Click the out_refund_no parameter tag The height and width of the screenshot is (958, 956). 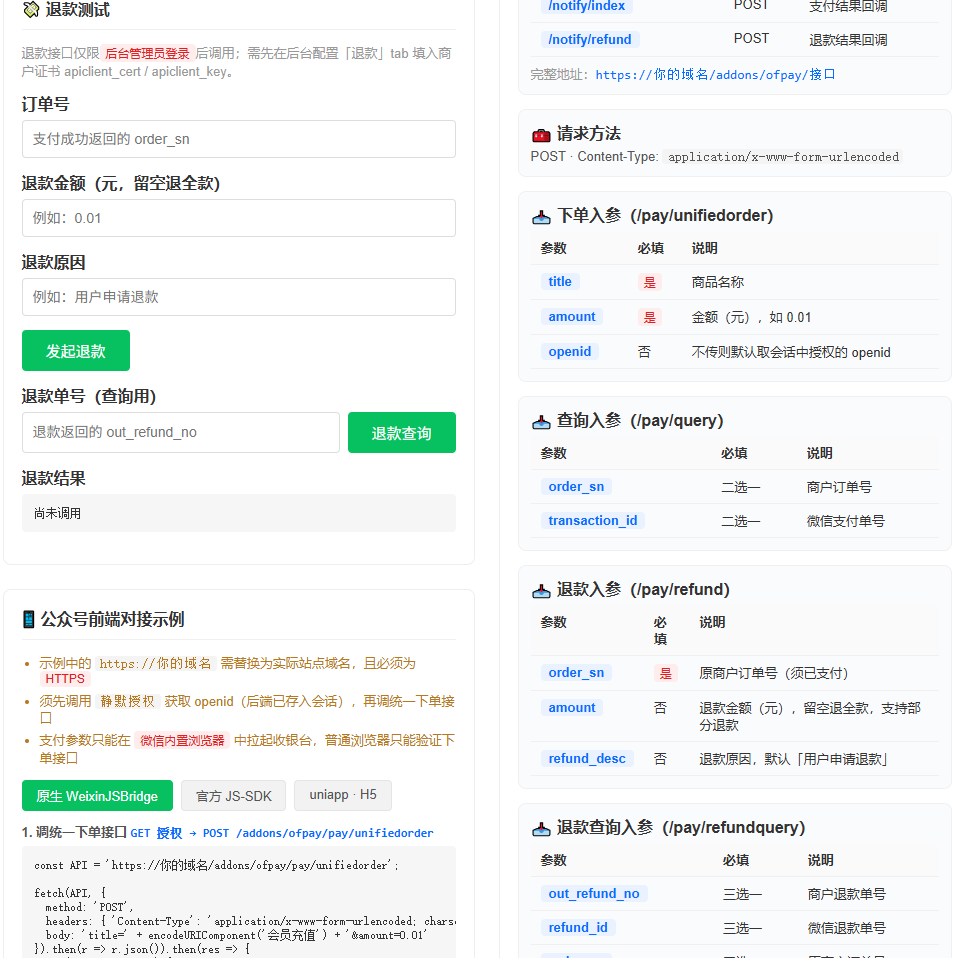[x=594, y=894]
